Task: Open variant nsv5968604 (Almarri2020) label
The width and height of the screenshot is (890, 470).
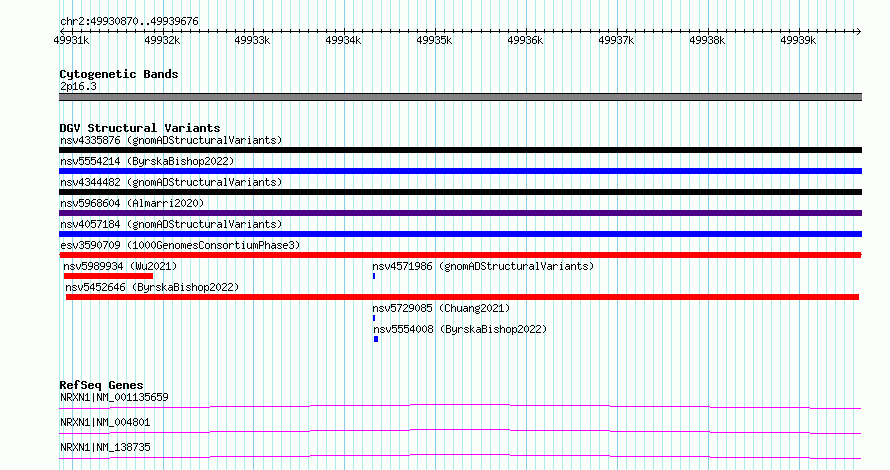Action: (132, 203)
